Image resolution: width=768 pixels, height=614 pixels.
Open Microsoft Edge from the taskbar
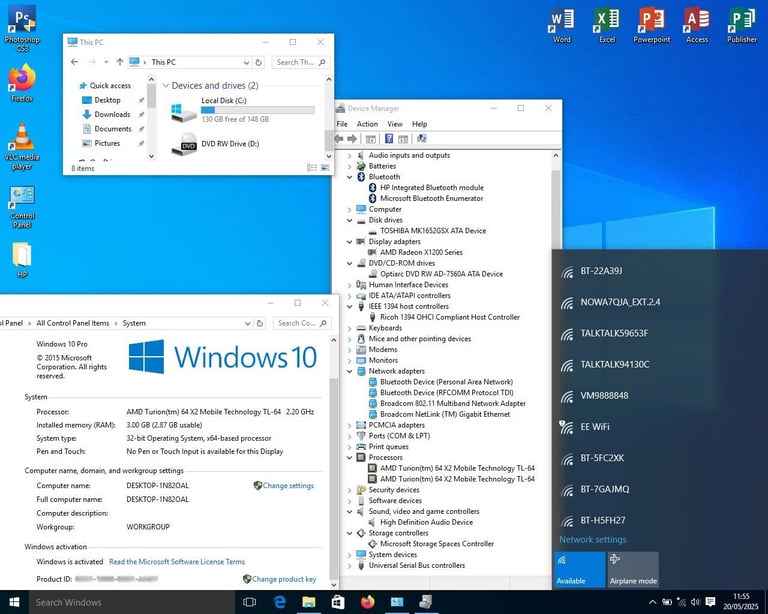[x=279, y=602]
